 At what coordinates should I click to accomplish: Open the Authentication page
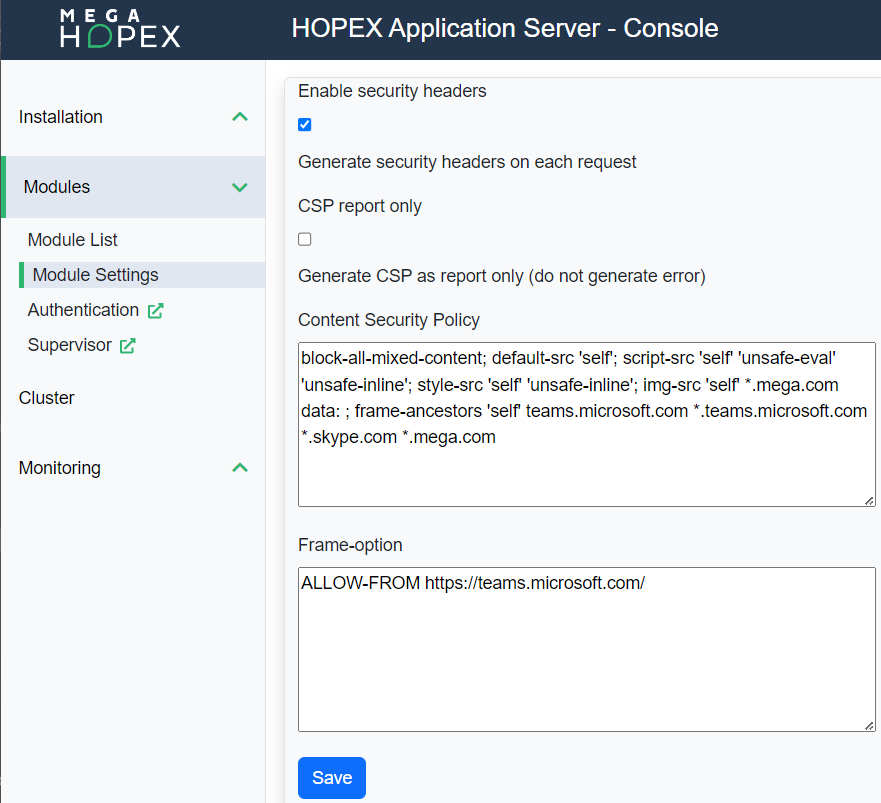click(83, 310)
